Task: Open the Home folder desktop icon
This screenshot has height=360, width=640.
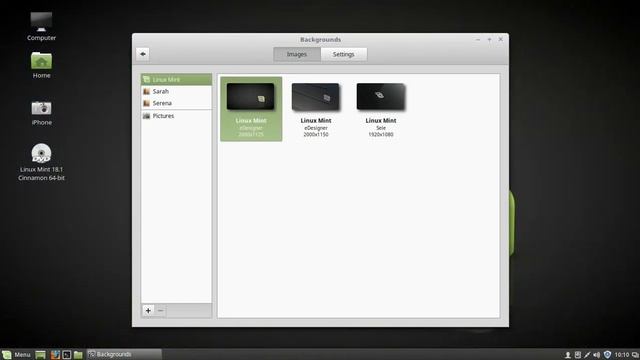Action: 41,65
